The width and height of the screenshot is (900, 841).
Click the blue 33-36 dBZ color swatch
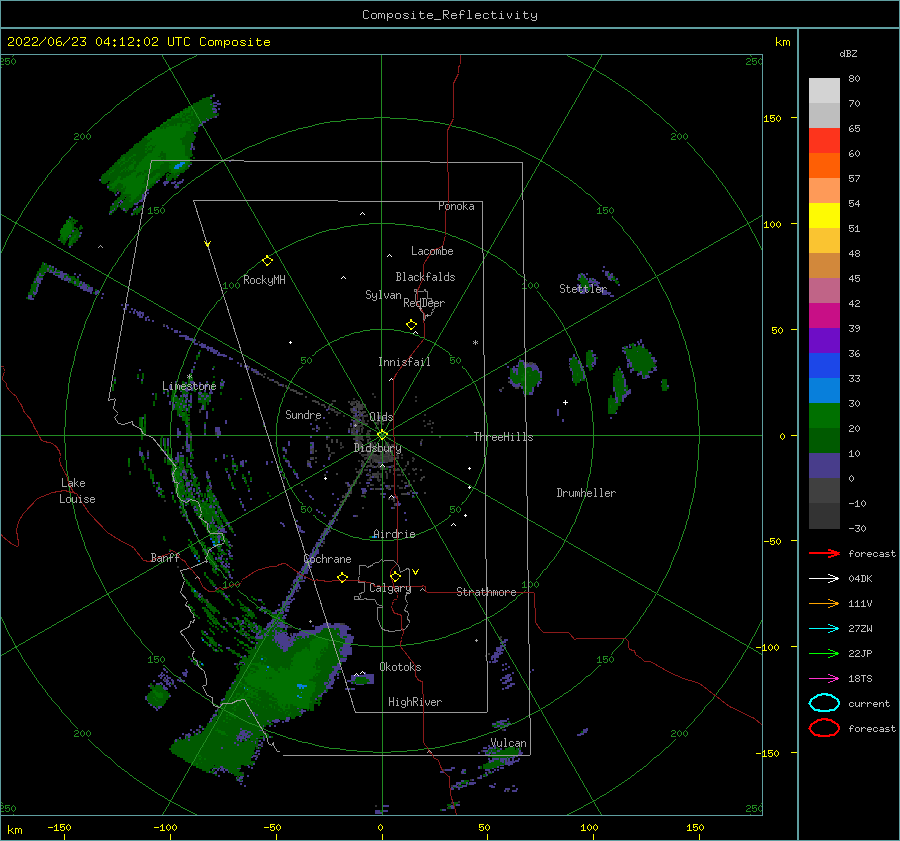pos(824,366)
